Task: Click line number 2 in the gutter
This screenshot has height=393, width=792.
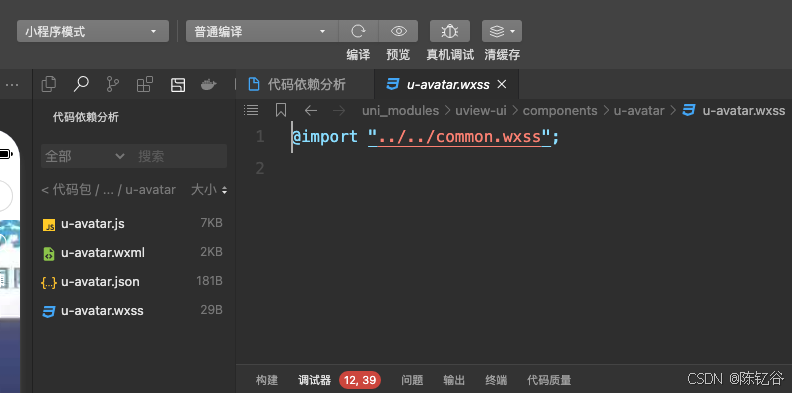Action: coord(260,168)
